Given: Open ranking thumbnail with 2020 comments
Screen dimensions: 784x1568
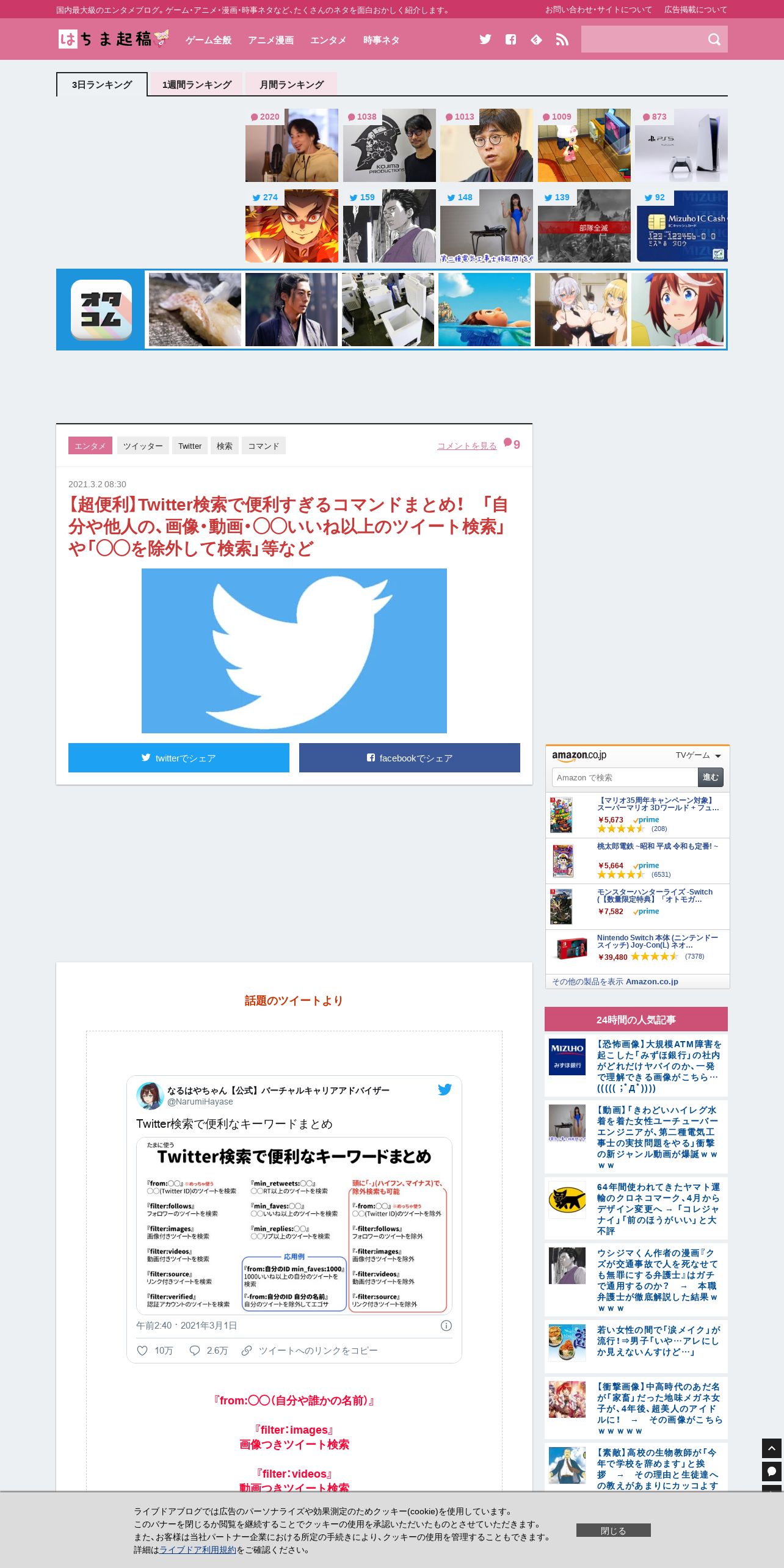Looking at the screenshot, I should point(292,145).
